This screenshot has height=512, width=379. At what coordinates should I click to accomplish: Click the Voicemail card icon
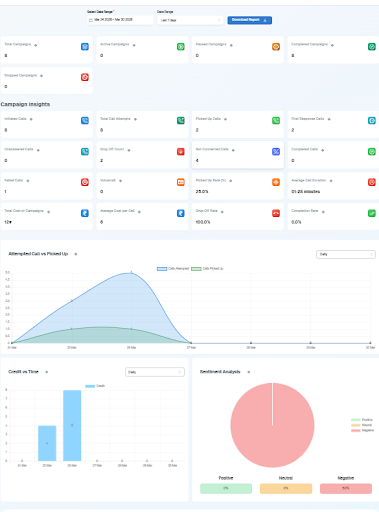(181, 182)
